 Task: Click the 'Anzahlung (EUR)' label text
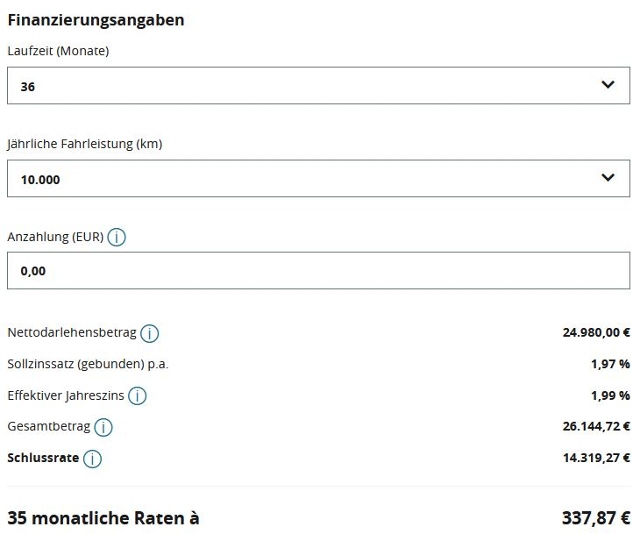[x=56, y=237]
